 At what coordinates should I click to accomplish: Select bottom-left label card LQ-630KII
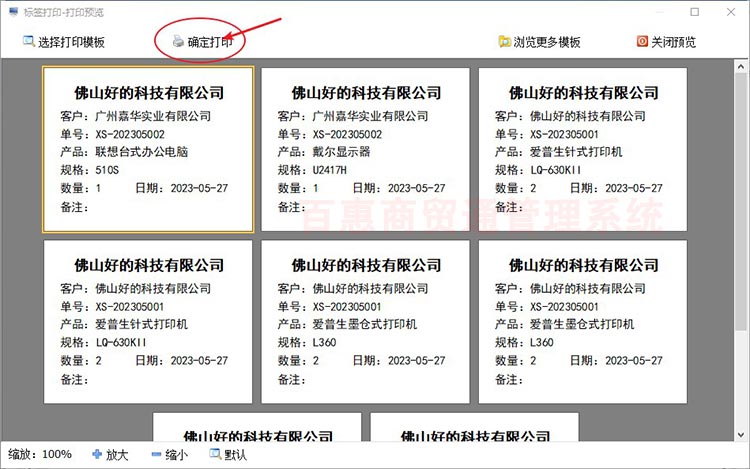tap(148, 322)
